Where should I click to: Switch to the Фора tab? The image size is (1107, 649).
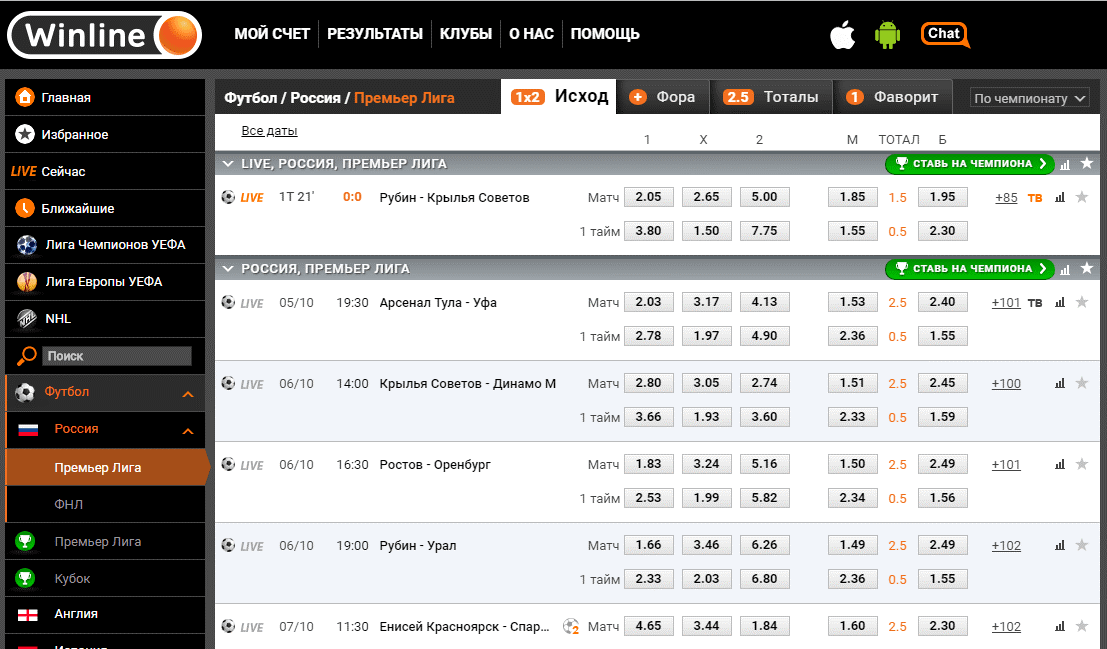point(662,97)
